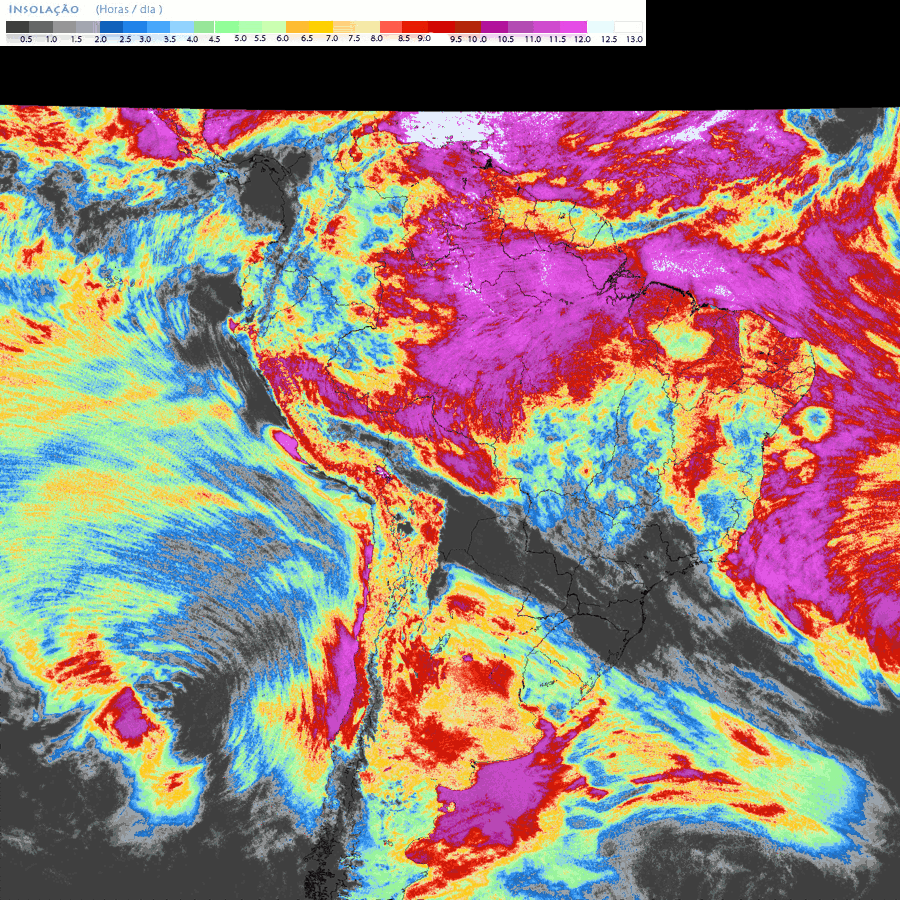This screenshot has height=900, width=900.
Task: Click the '5.5' legend value
Action: [x=260, y=38]
